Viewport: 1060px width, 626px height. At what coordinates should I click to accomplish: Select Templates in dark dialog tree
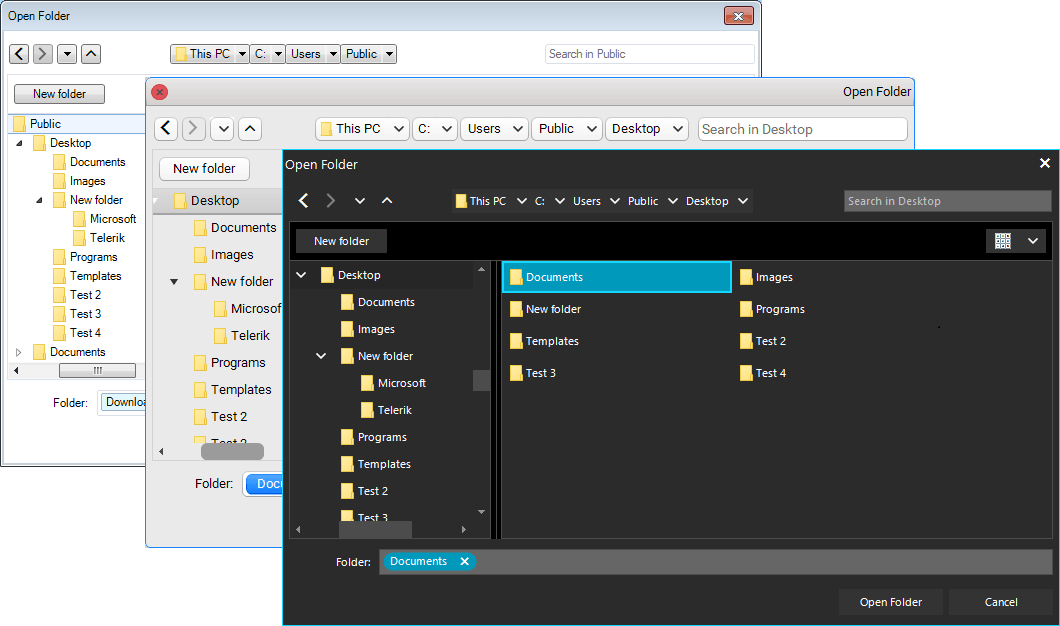pyautogui.click(x=376, y=464)
